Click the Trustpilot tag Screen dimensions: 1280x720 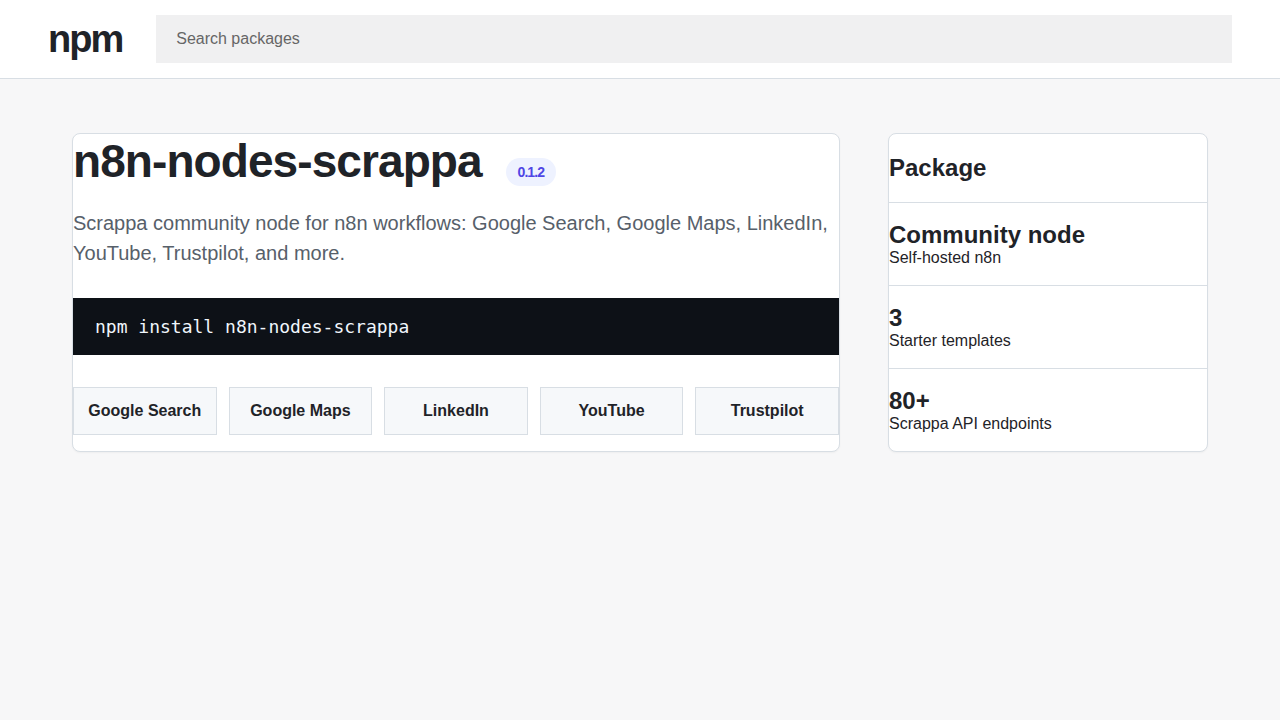click(766, 410)
